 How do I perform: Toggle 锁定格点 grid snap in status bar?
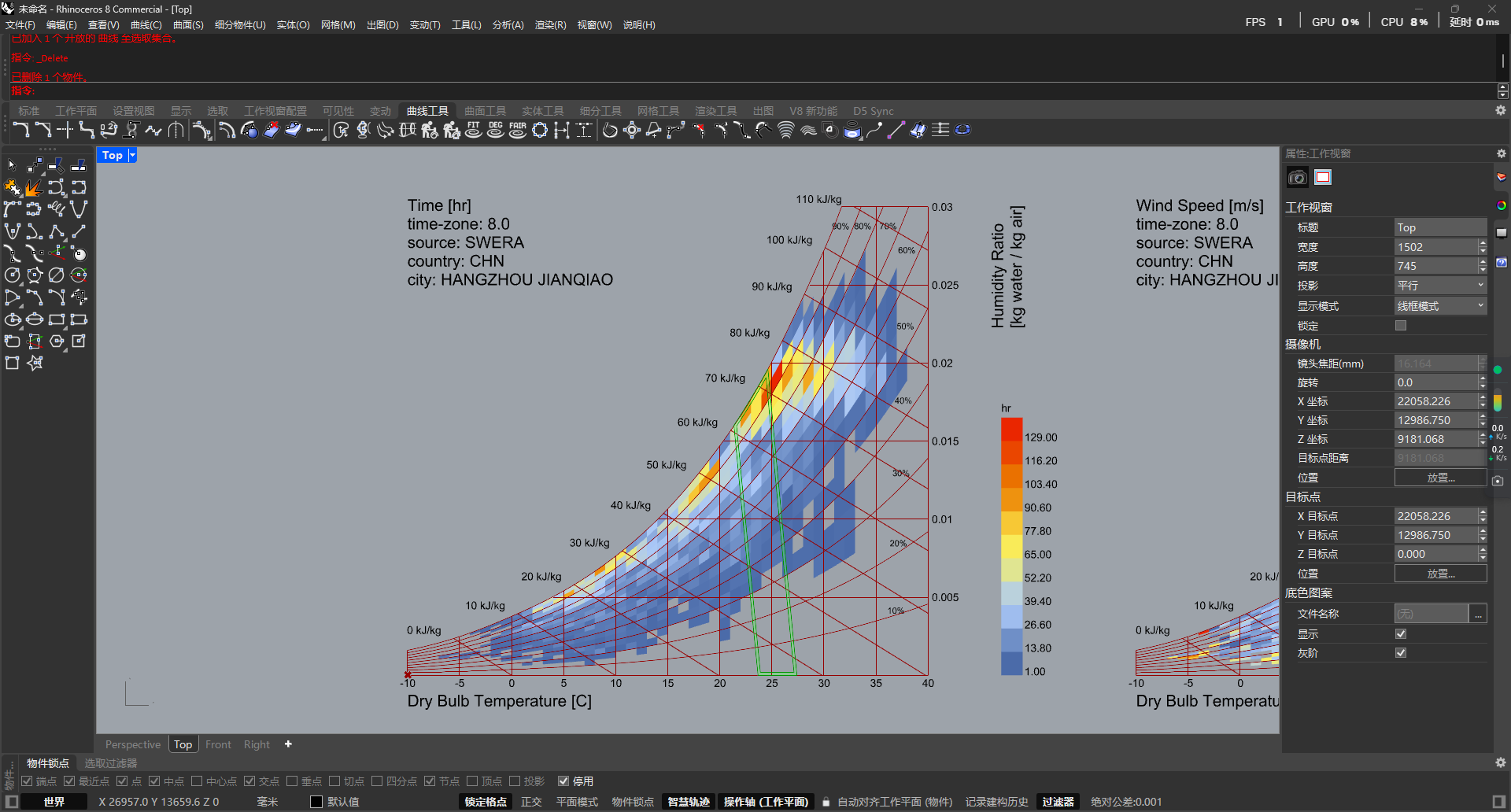tap(486, 802)
